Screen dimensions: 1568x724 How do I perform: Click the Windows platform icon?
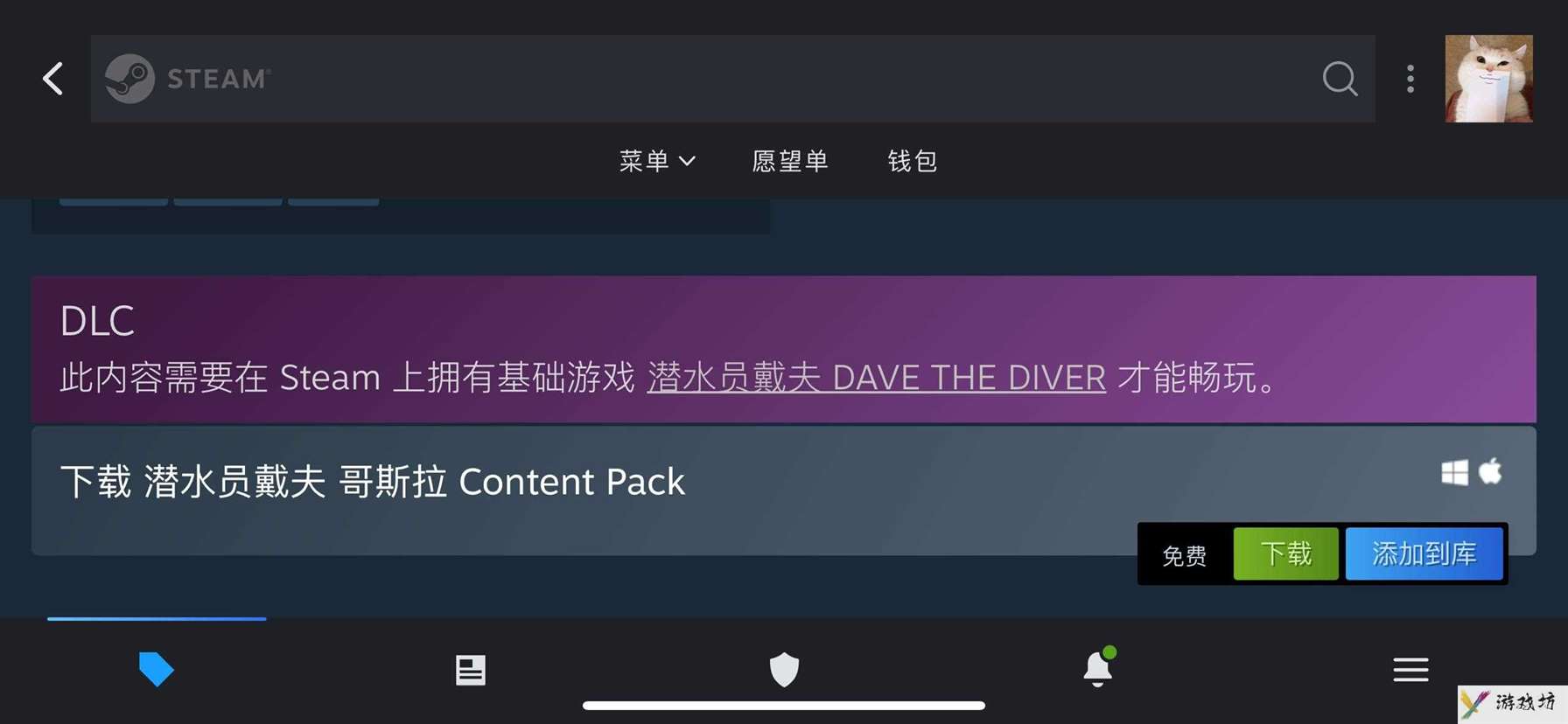pos(1454,473)
